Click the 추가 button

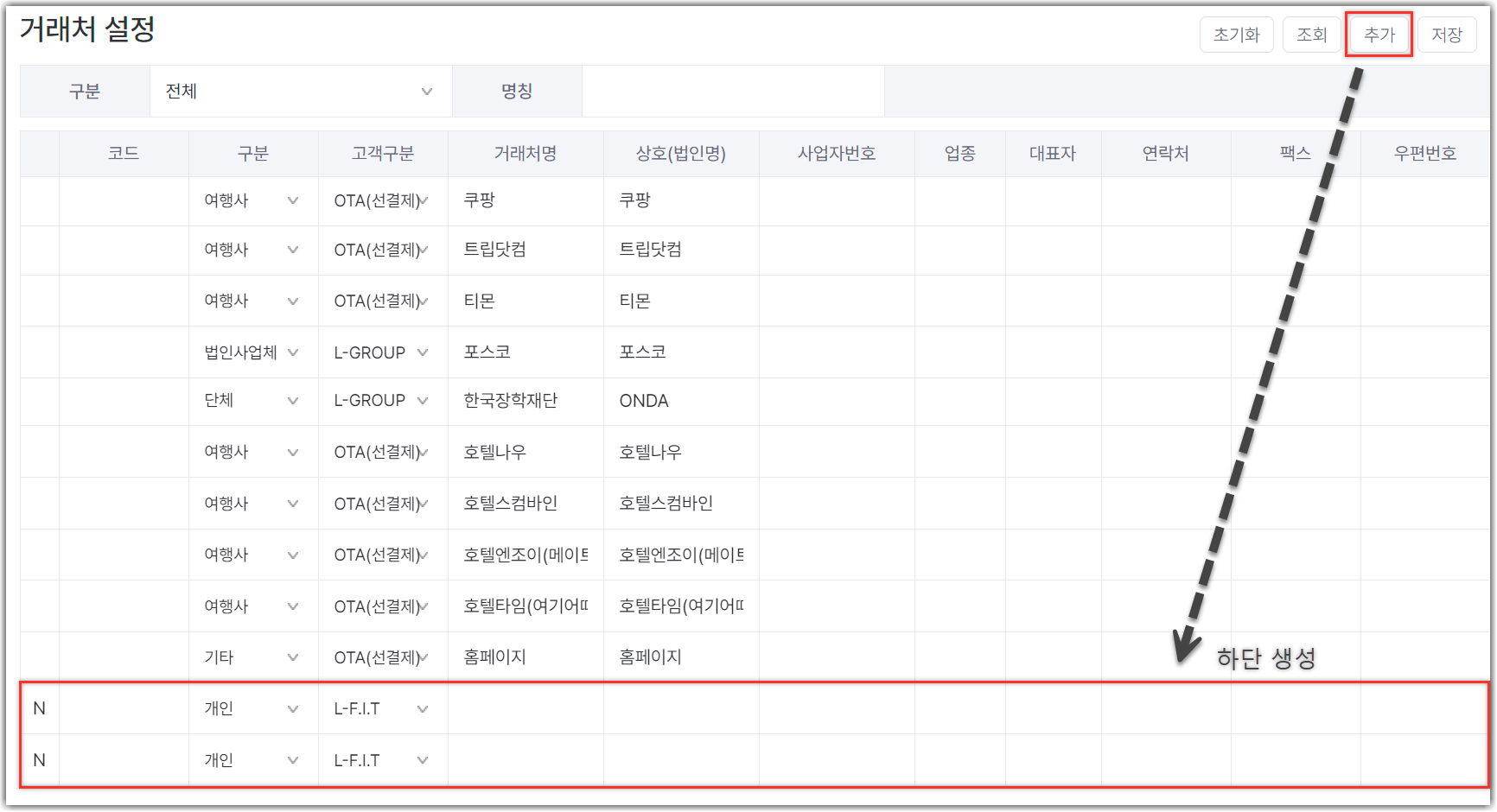1379,35
